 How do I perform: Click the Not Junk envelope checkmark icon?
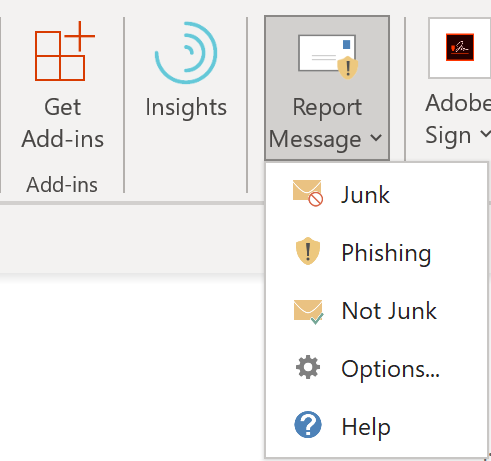[308, 312]
